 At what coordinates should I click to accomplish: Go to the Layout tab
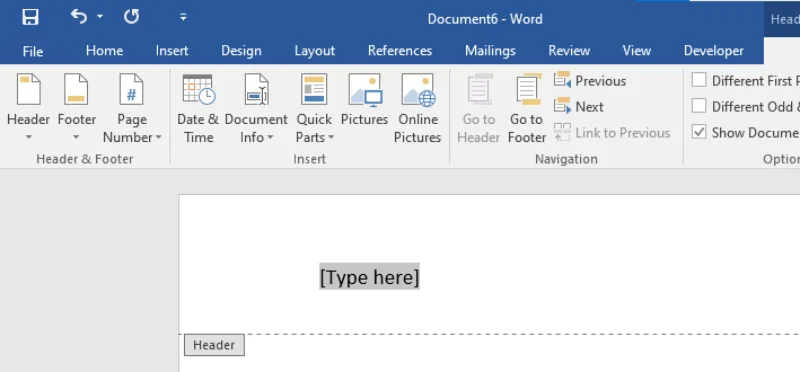coord(315,51)
